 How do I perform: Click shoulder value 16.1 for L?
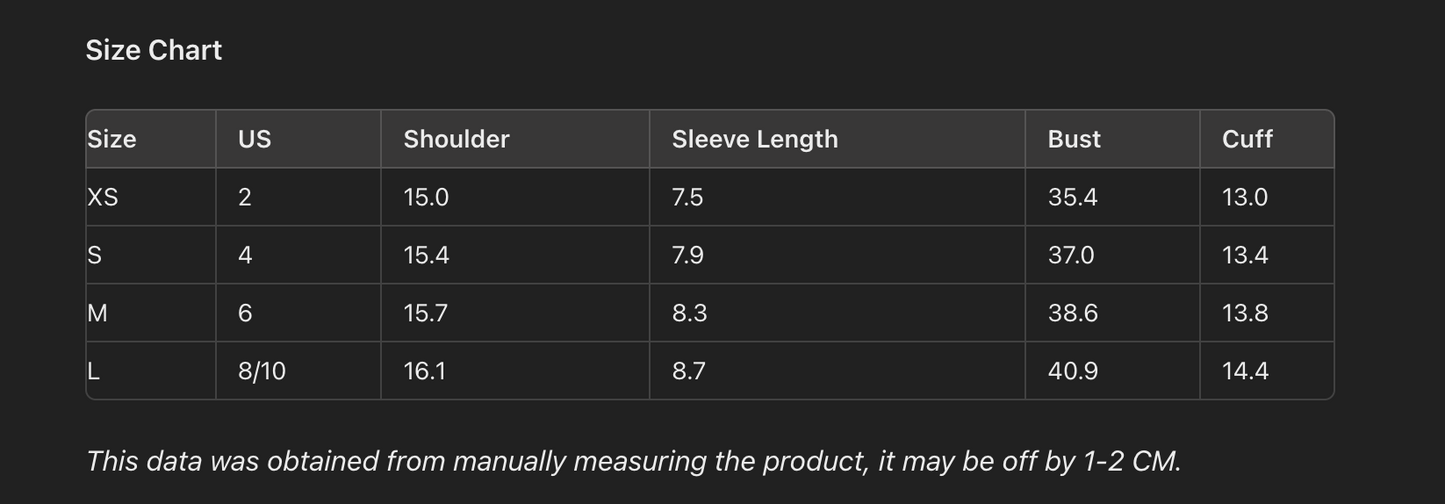(424, 371)
